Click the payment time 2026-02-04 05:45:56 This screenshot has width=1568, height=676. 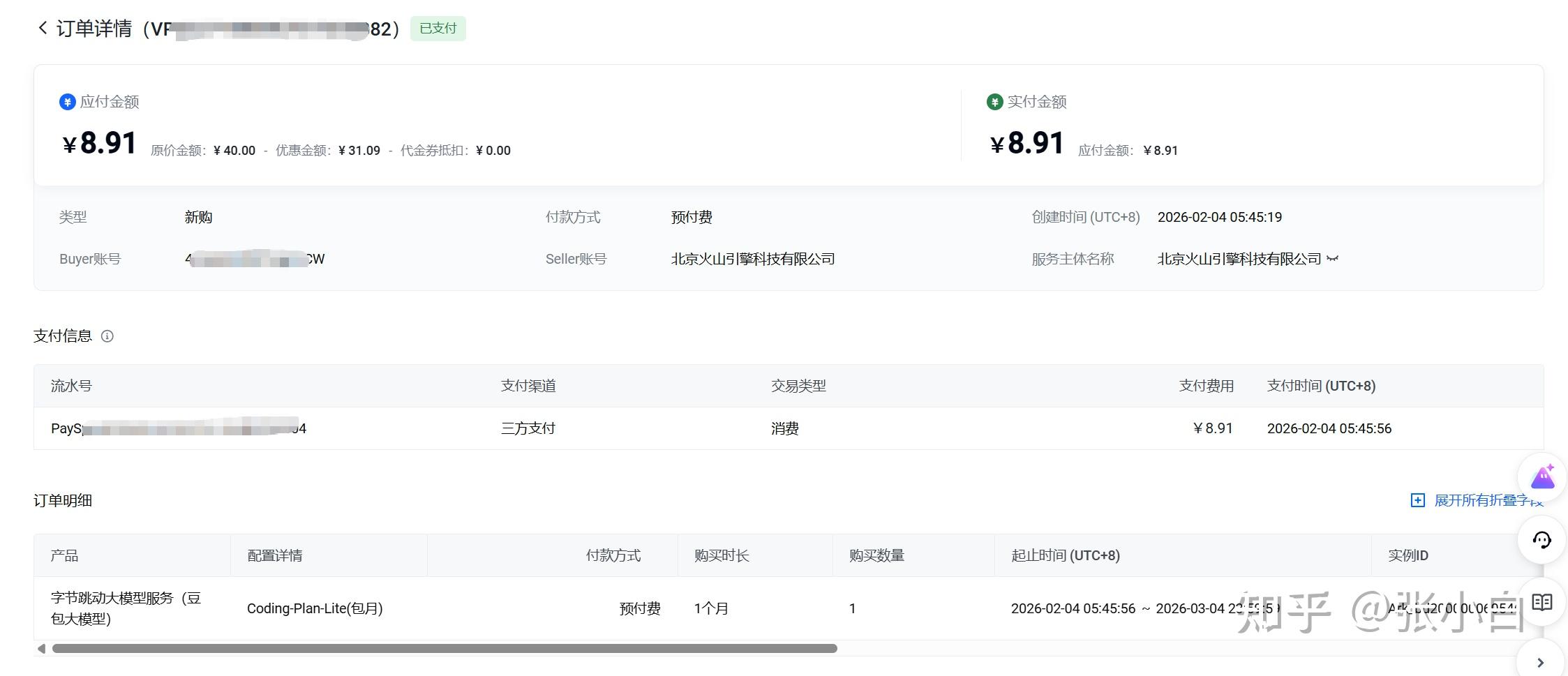[1329, 428]
